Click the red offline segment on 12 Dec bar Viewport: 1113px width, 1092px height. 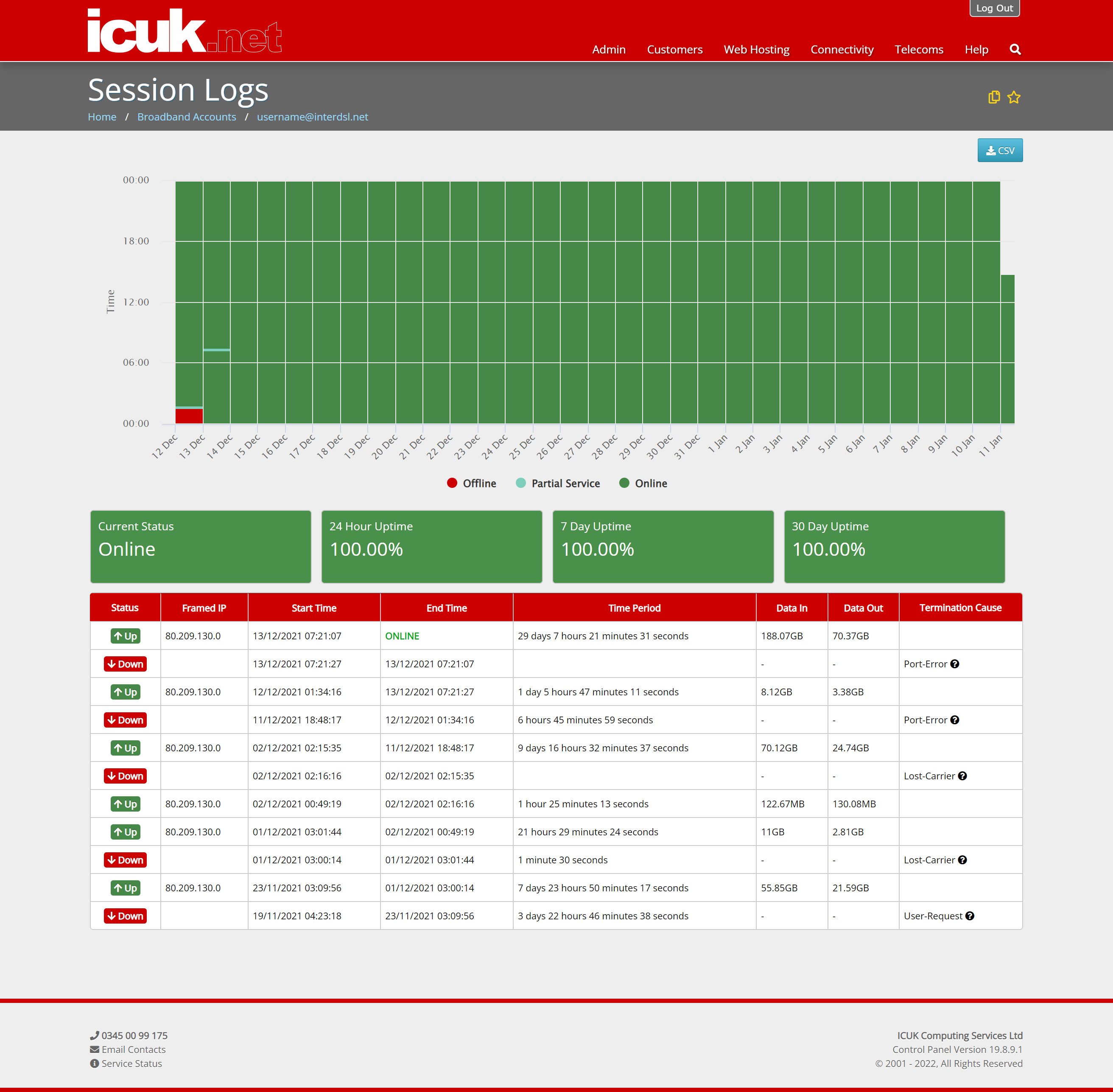tap(189, 416)
